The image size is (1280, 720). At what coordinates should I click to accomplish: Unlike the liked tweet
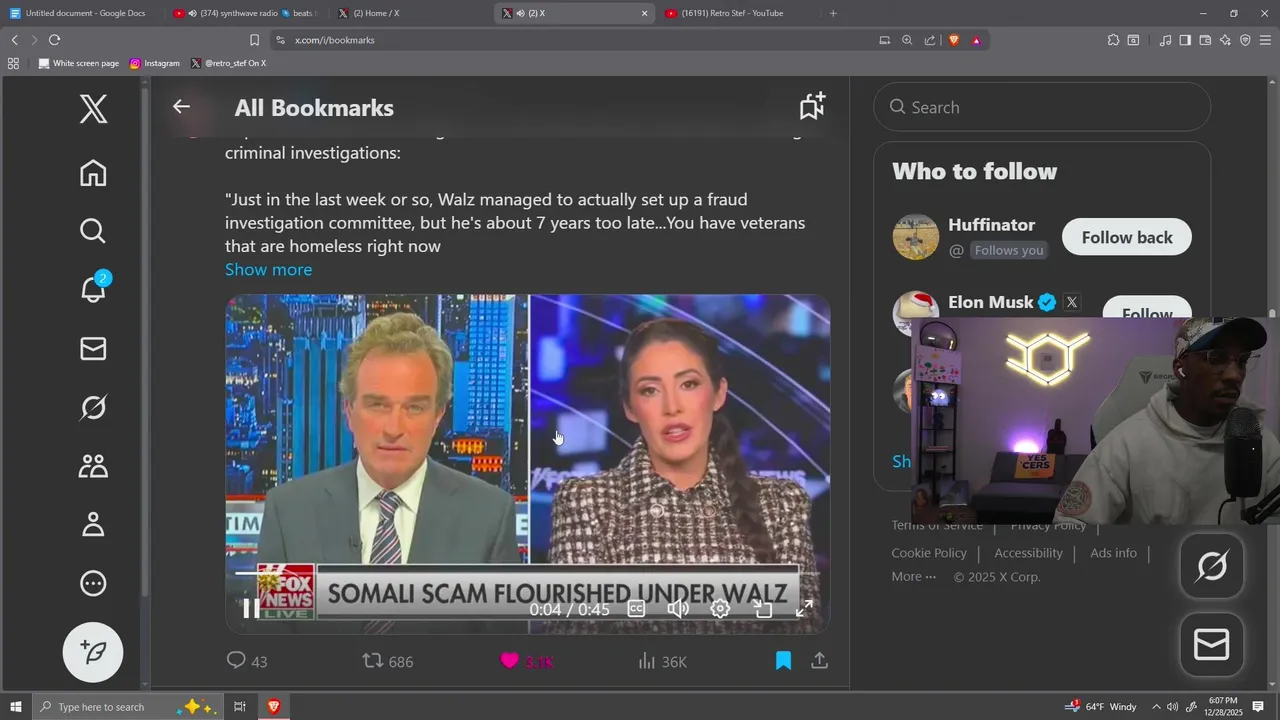pos(526,661)
